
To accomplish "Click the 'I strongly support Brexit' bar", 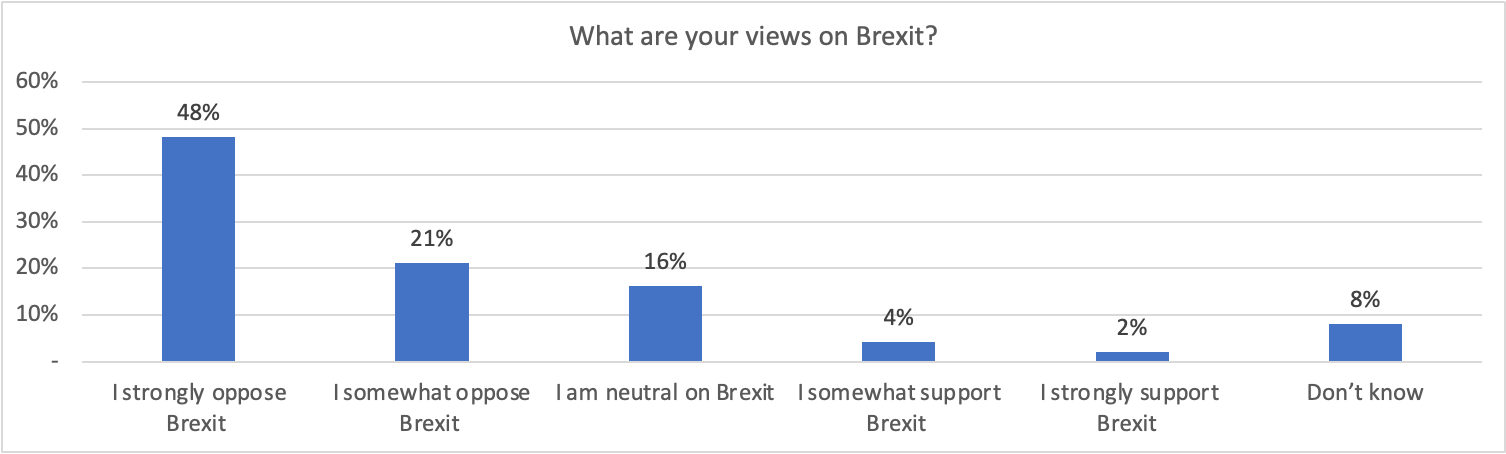I will pyautogui.click(x=1132, y=356).
